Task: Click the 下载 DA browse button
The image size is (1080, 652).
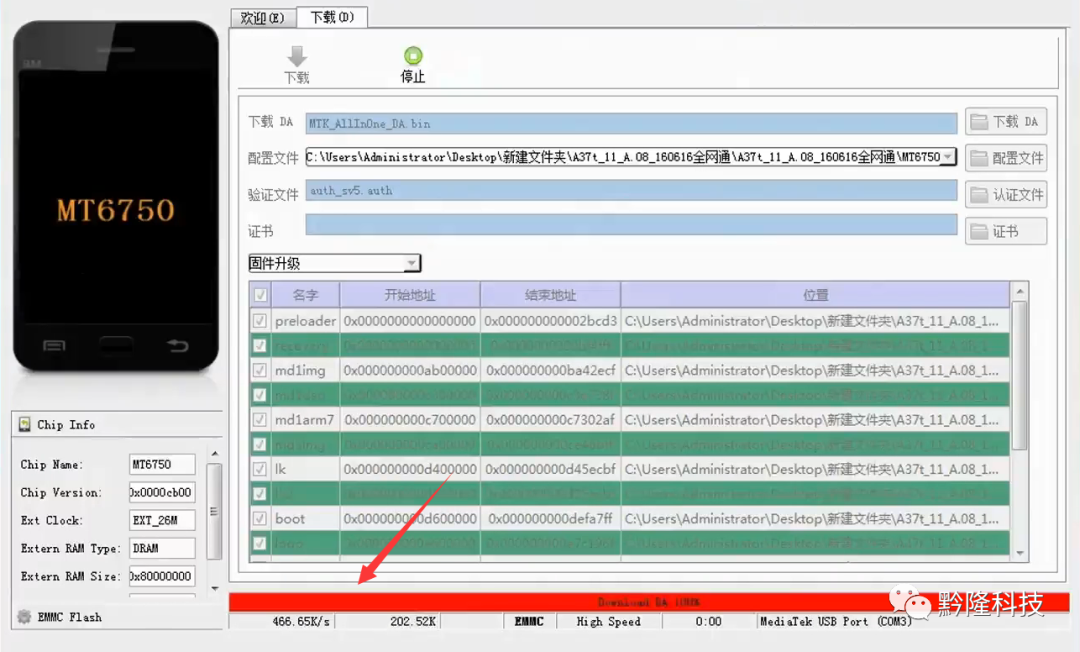Action: [x=1006, y=122]
